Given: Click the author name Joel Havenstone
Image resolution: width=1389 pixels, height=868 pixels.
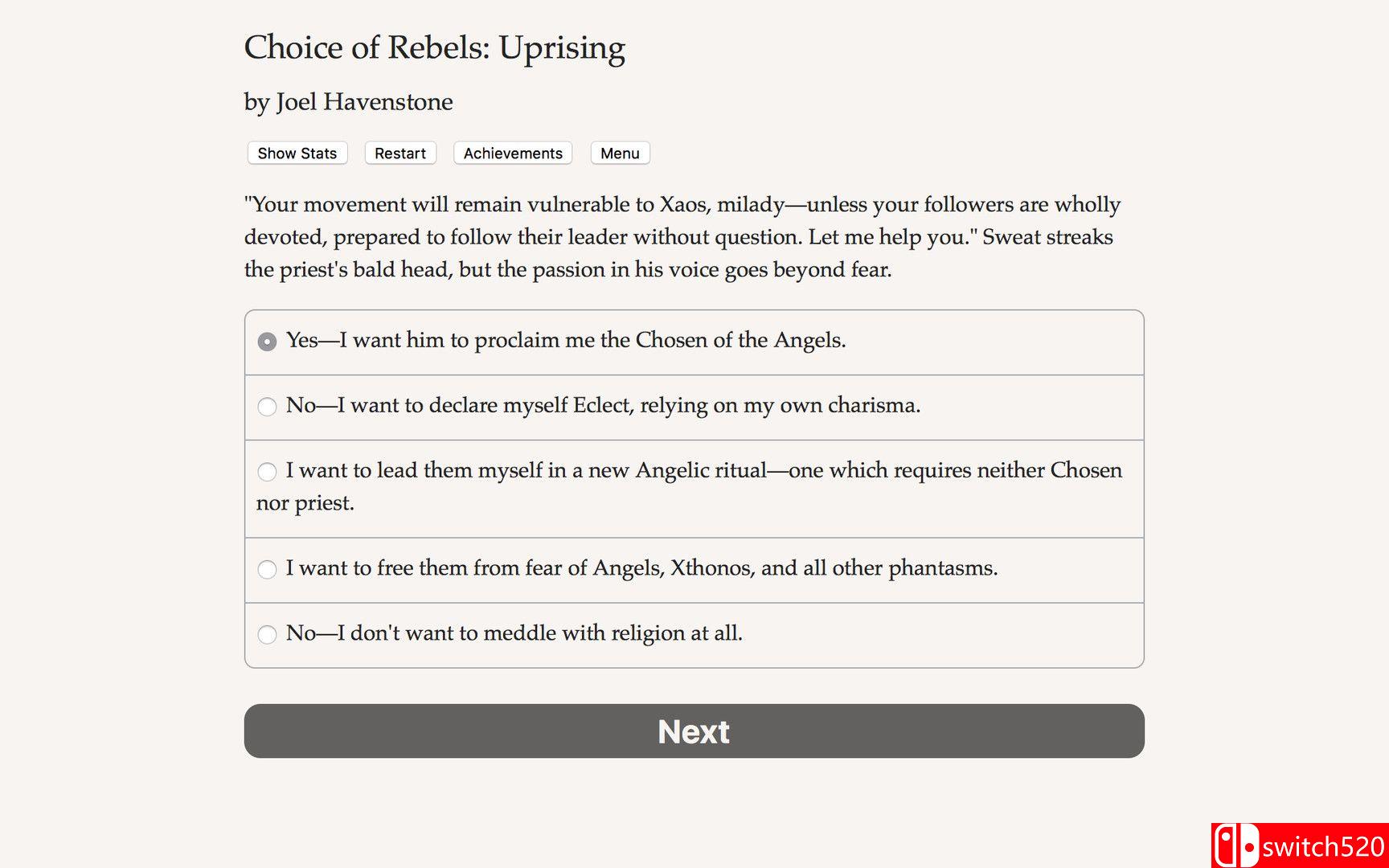Looking at the screenshot, I should click(x=347, y=102).
